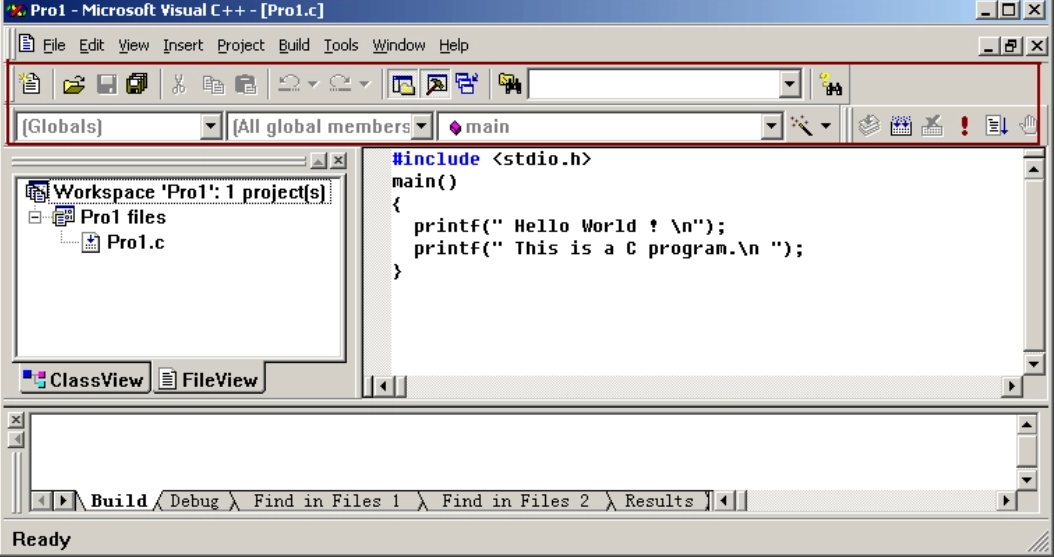Open the Project menu
Image resolution: width=1055 pixels, height=557 pixels.
coord(240,46)
